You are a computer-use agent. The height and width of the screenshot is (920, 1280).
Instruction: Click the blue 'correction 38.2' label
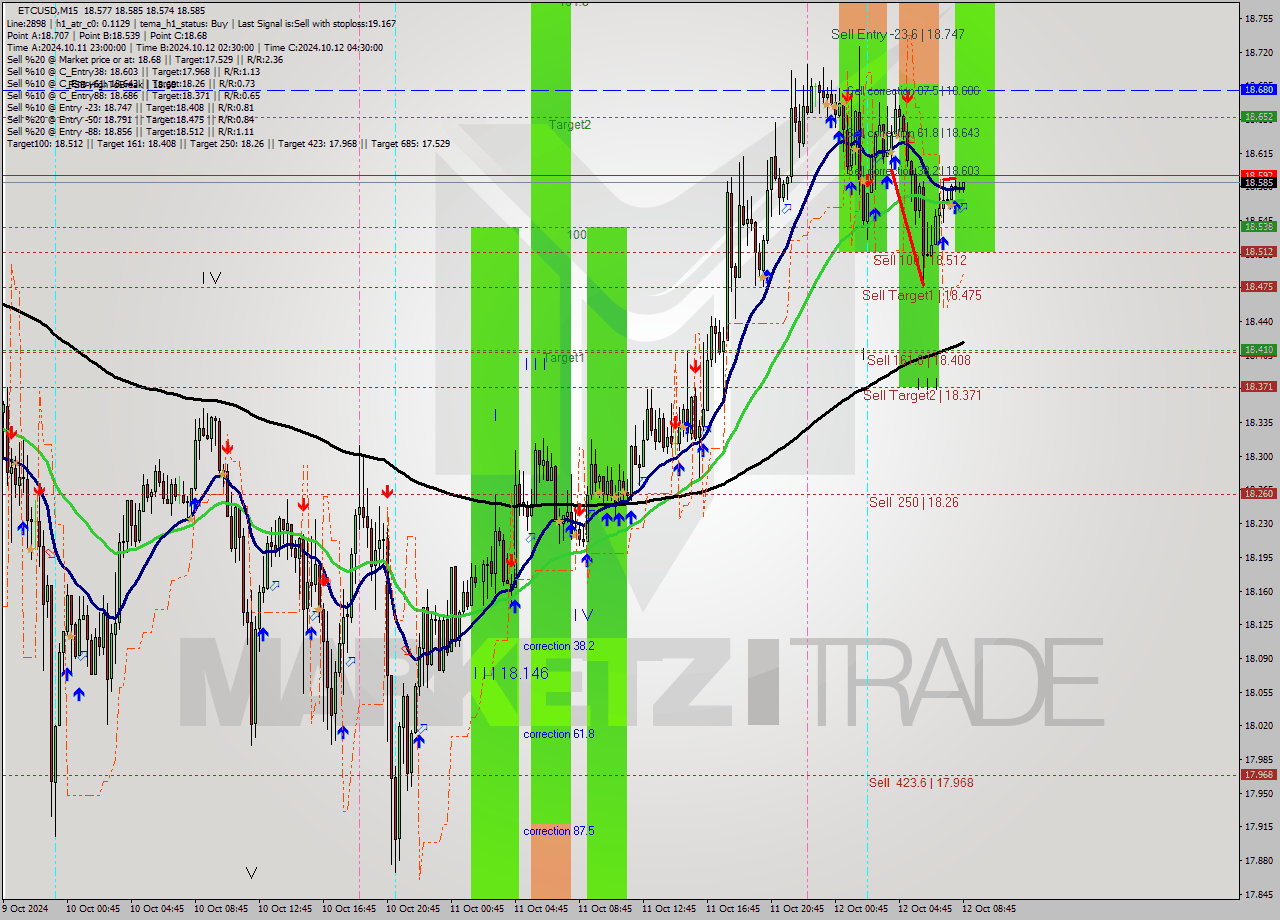pyautogui.click(x=559, y=646)
